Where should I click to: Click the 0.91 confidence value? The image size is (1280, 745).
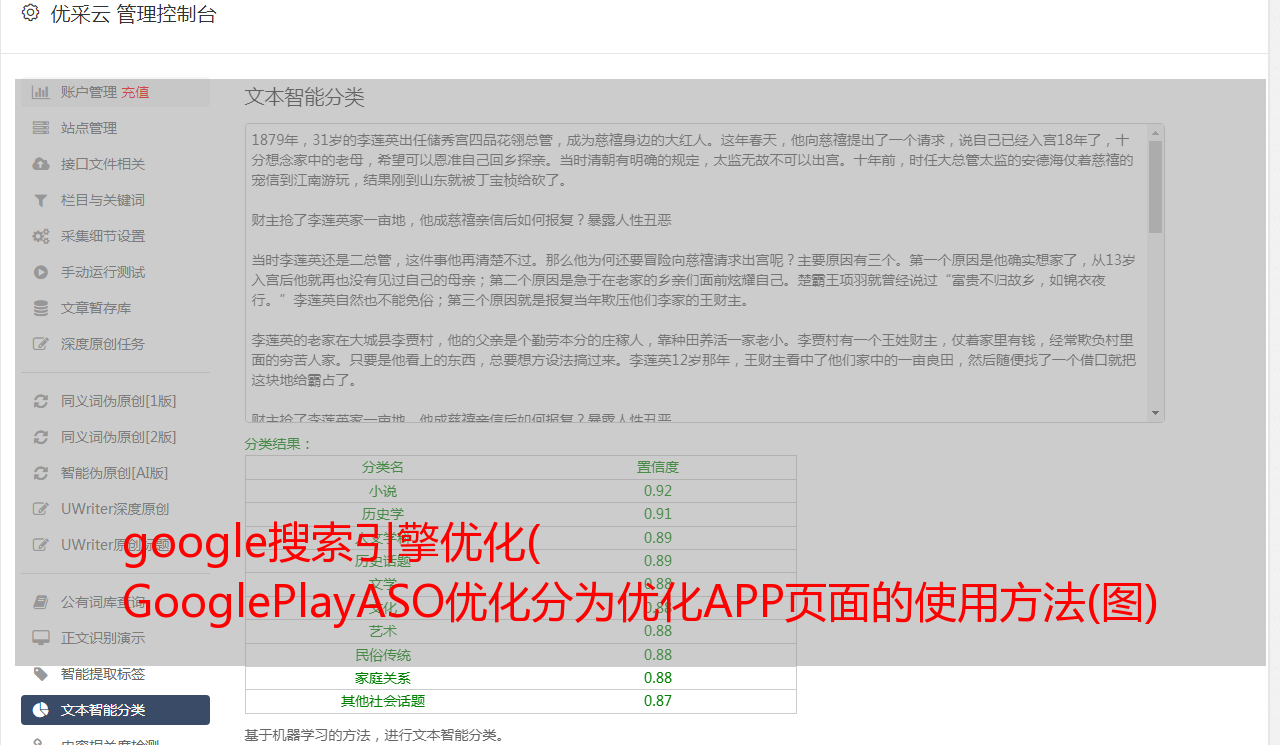click(658, 514)
